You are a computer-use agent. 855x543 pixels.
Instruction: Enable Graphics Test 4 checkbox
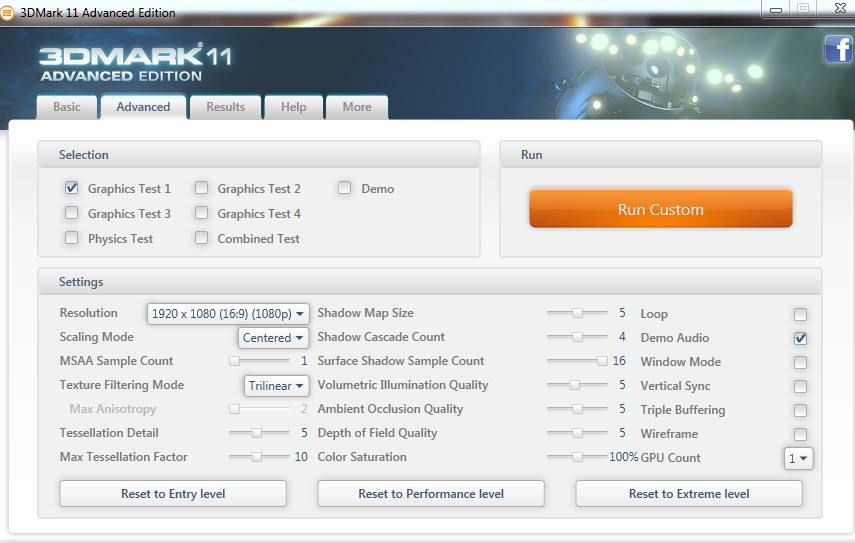[x=202, y=213]
